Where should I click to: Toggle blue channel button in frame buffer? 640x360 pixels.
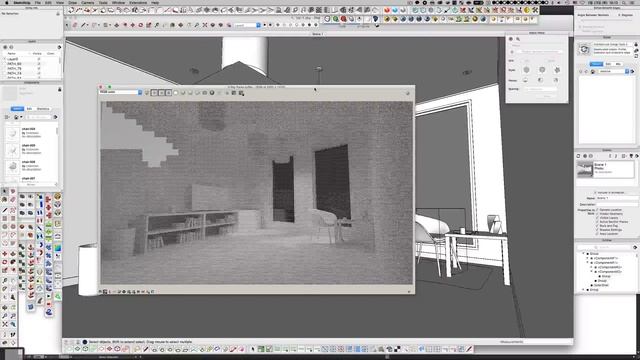click(x=169, y=93)
